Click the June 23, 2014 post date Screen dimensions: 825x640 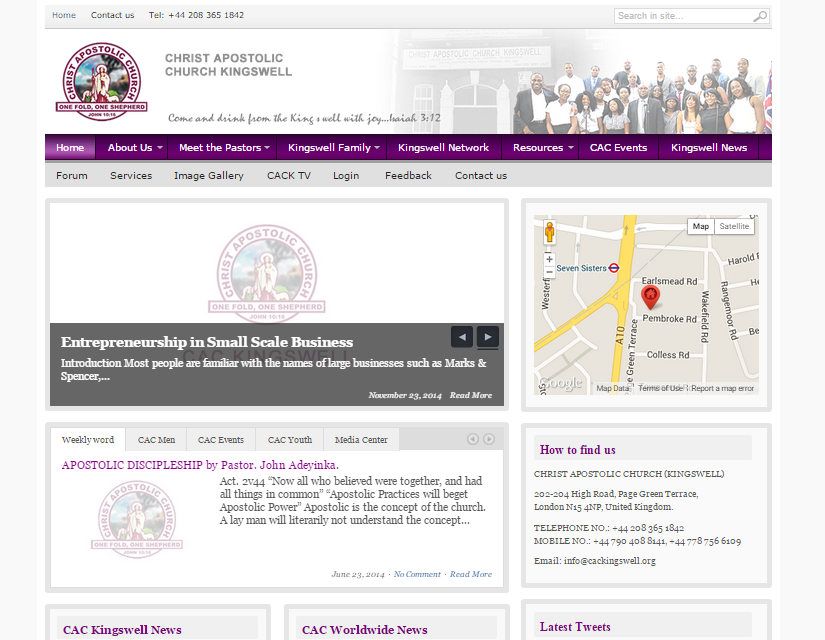[x=358, y=574]
